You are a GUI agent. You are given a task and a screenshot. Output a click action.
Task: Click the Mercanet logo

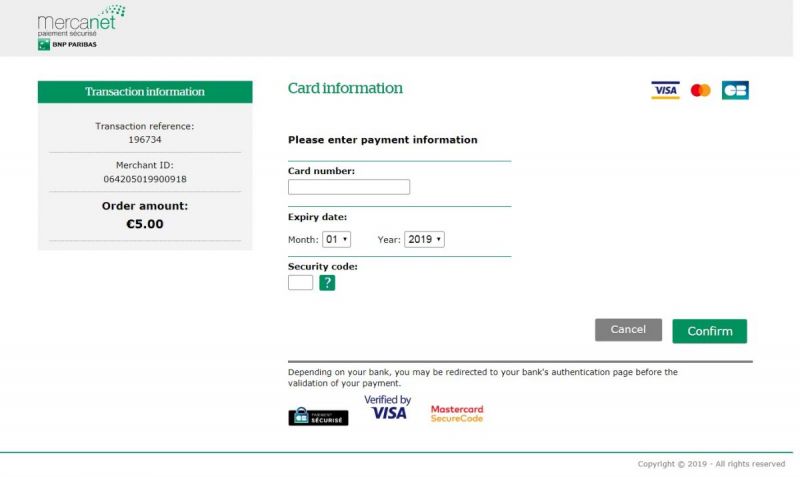point(80,21)
